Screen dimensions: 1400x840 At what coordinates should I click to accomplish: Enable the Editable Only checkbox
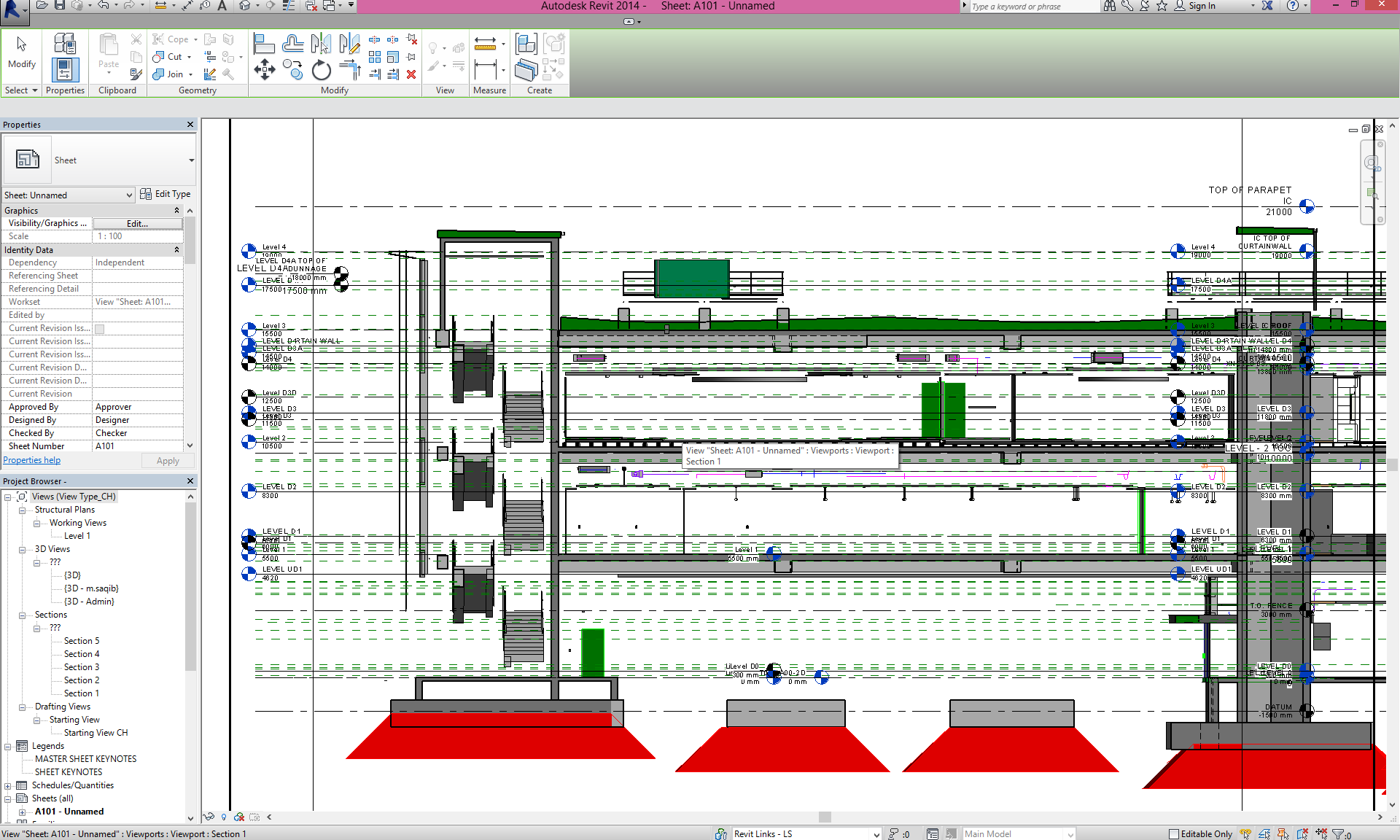click(x=1173, y=834)
